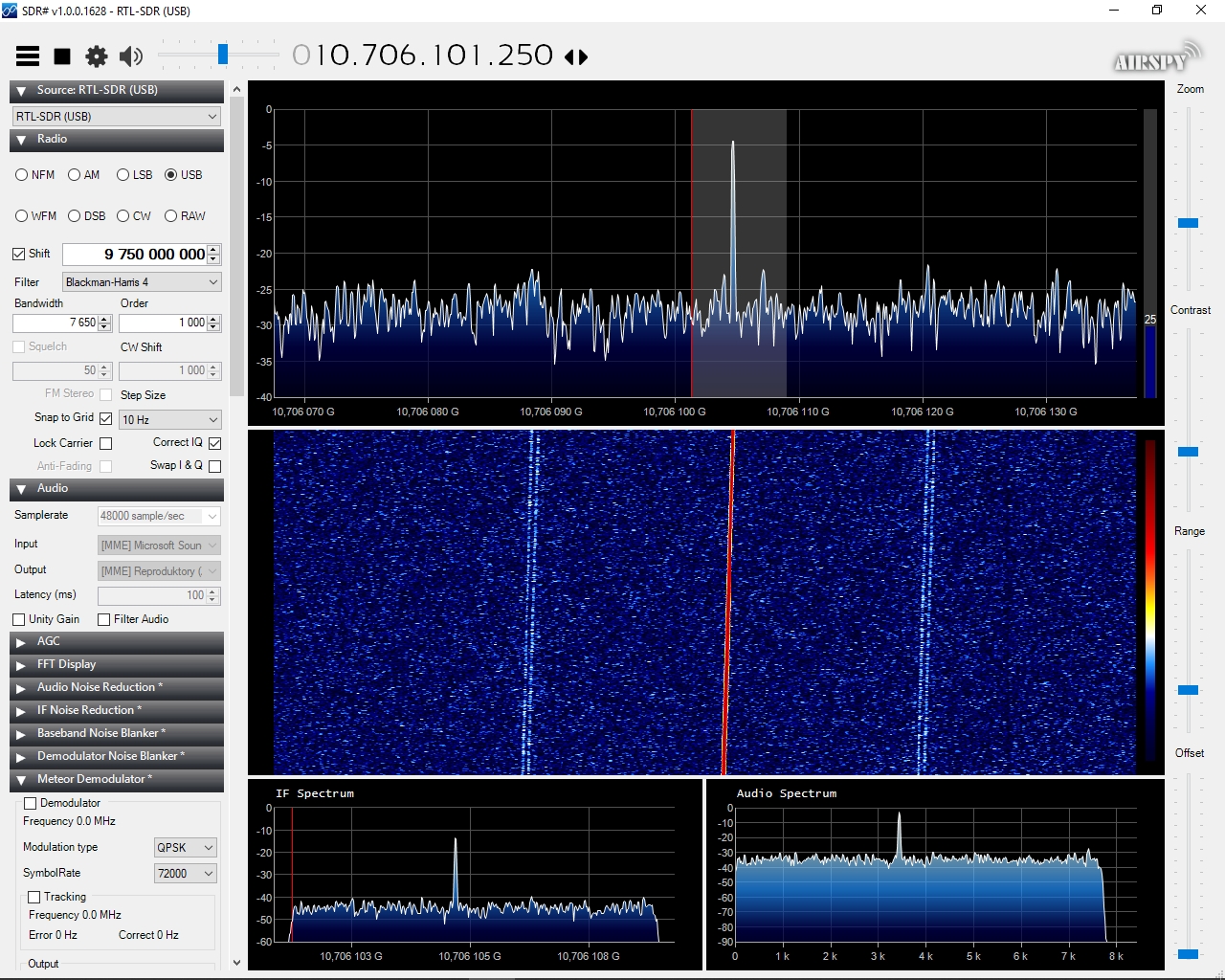Open the settings gear configuration

pyautogui.click(x=97, y=56)
